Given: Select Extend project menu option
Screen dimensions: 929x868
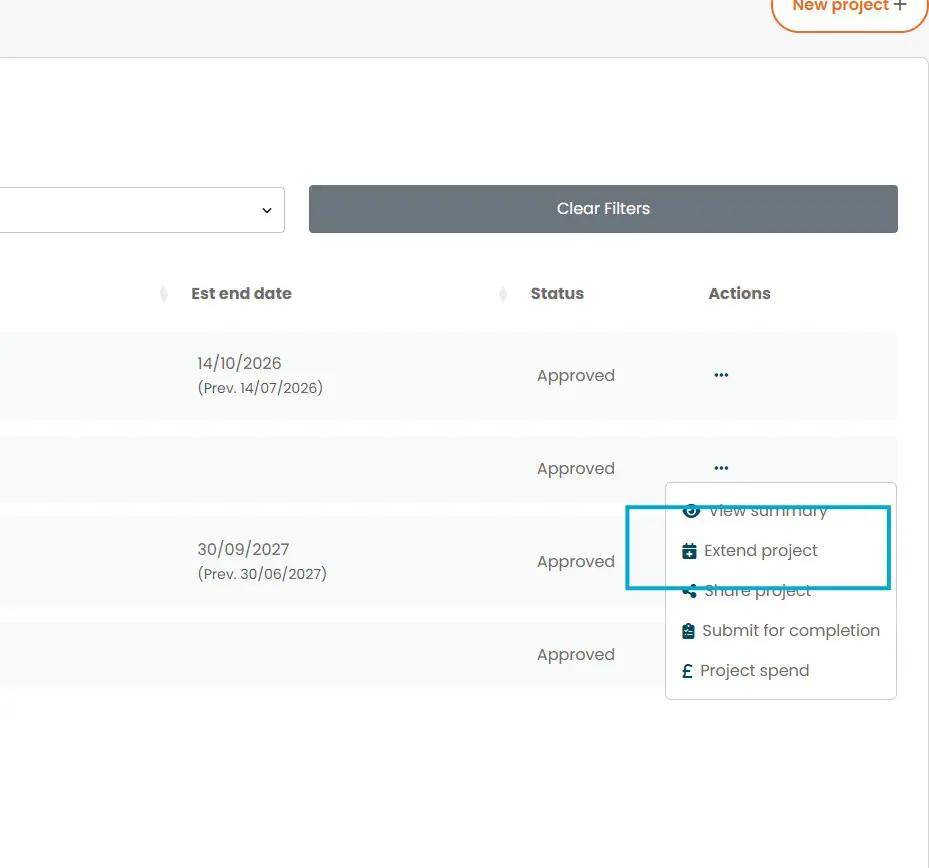Looking at the screenshot, I should click(x=760, y=551).
